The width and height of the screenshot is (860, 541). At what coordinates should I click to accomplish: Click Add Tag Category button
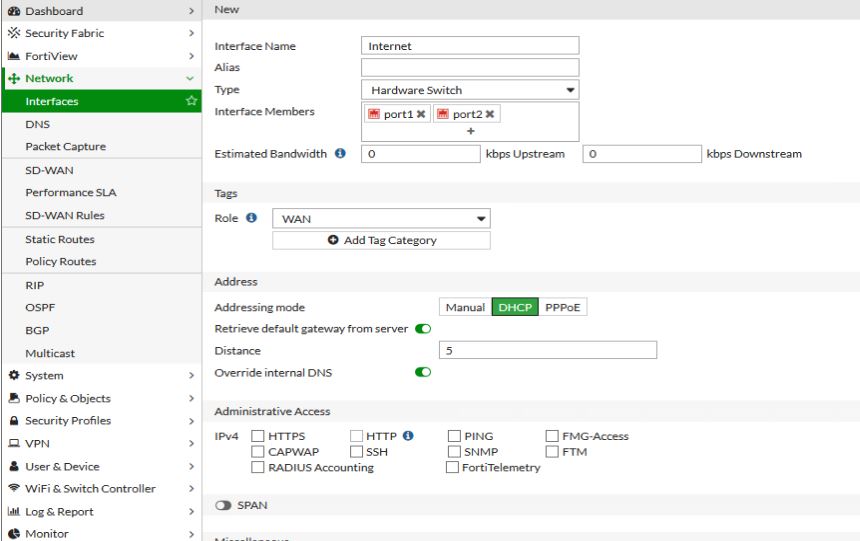click(381, 240)
